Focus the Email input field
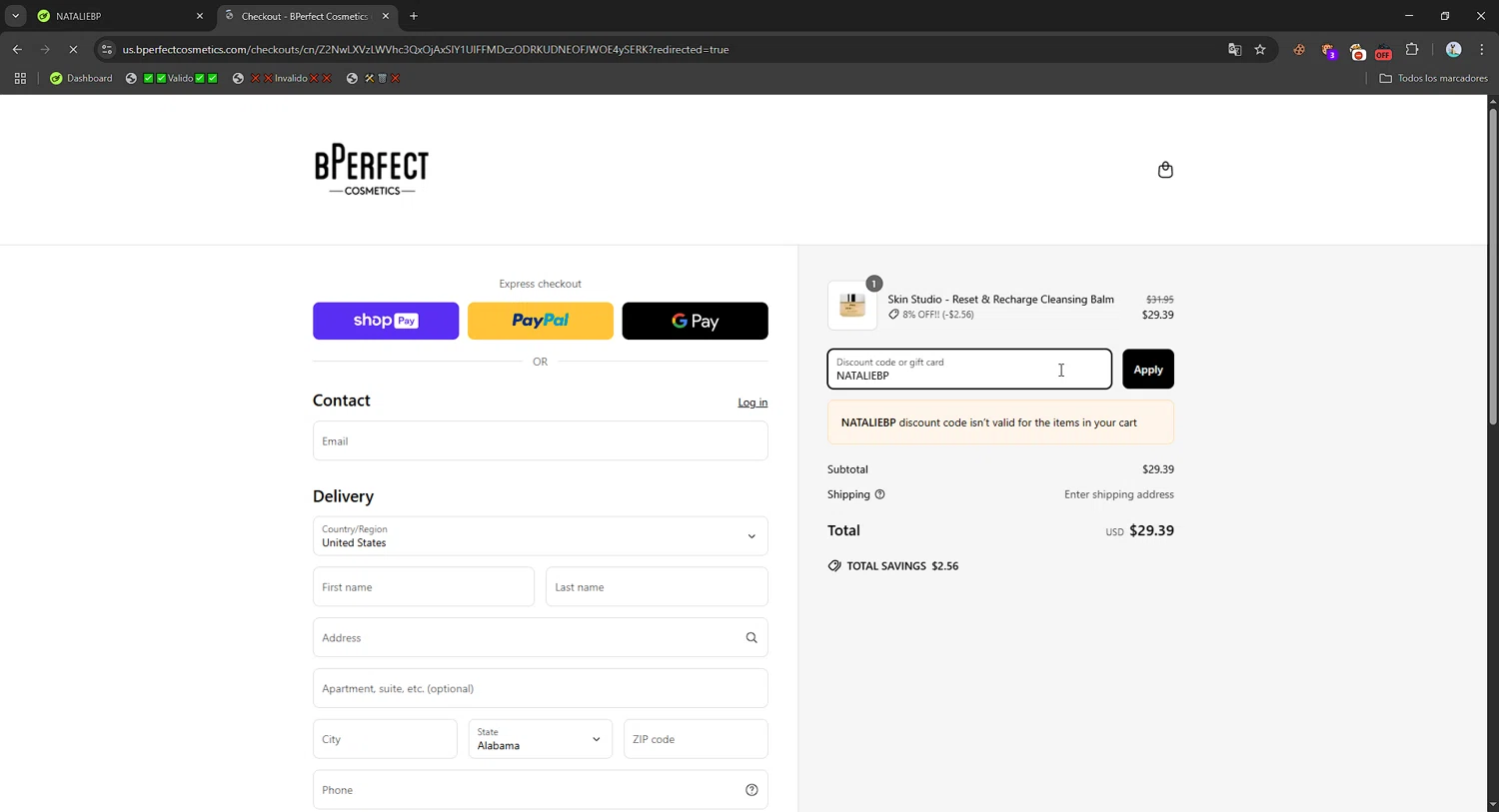 [541, 440]
